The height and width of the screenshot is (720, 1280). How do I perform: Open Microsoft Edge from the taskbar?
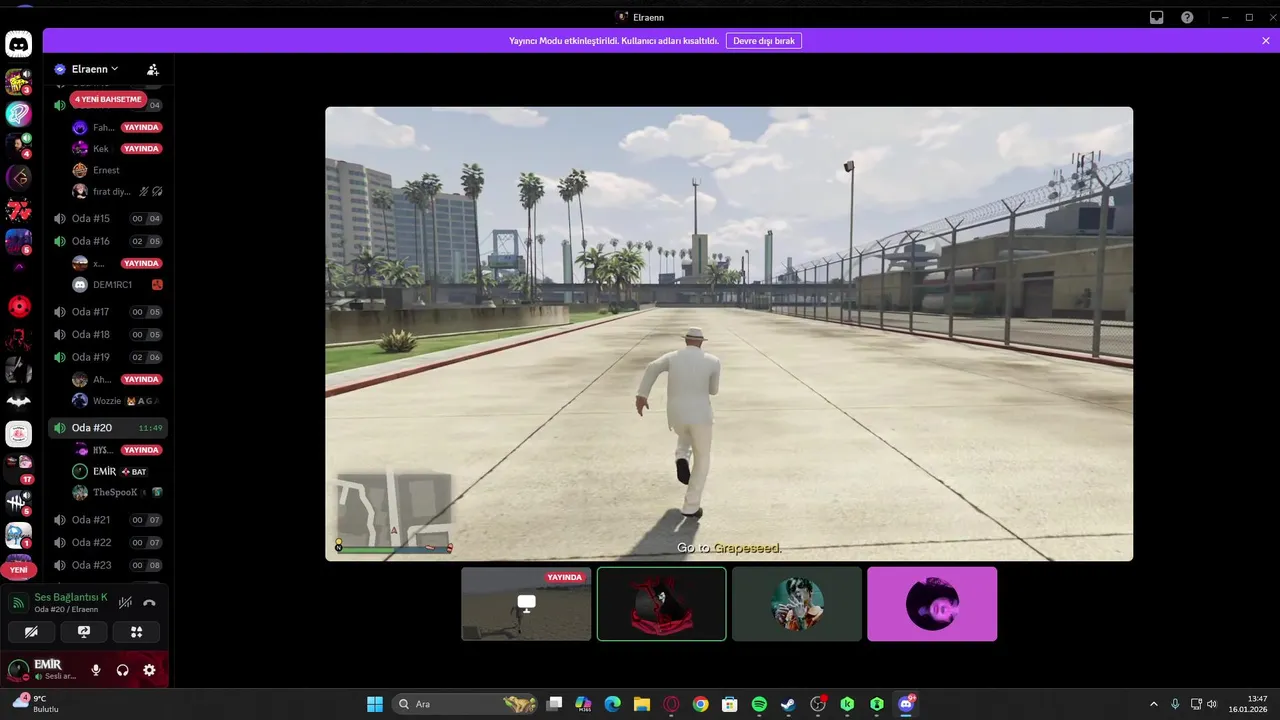612,704
